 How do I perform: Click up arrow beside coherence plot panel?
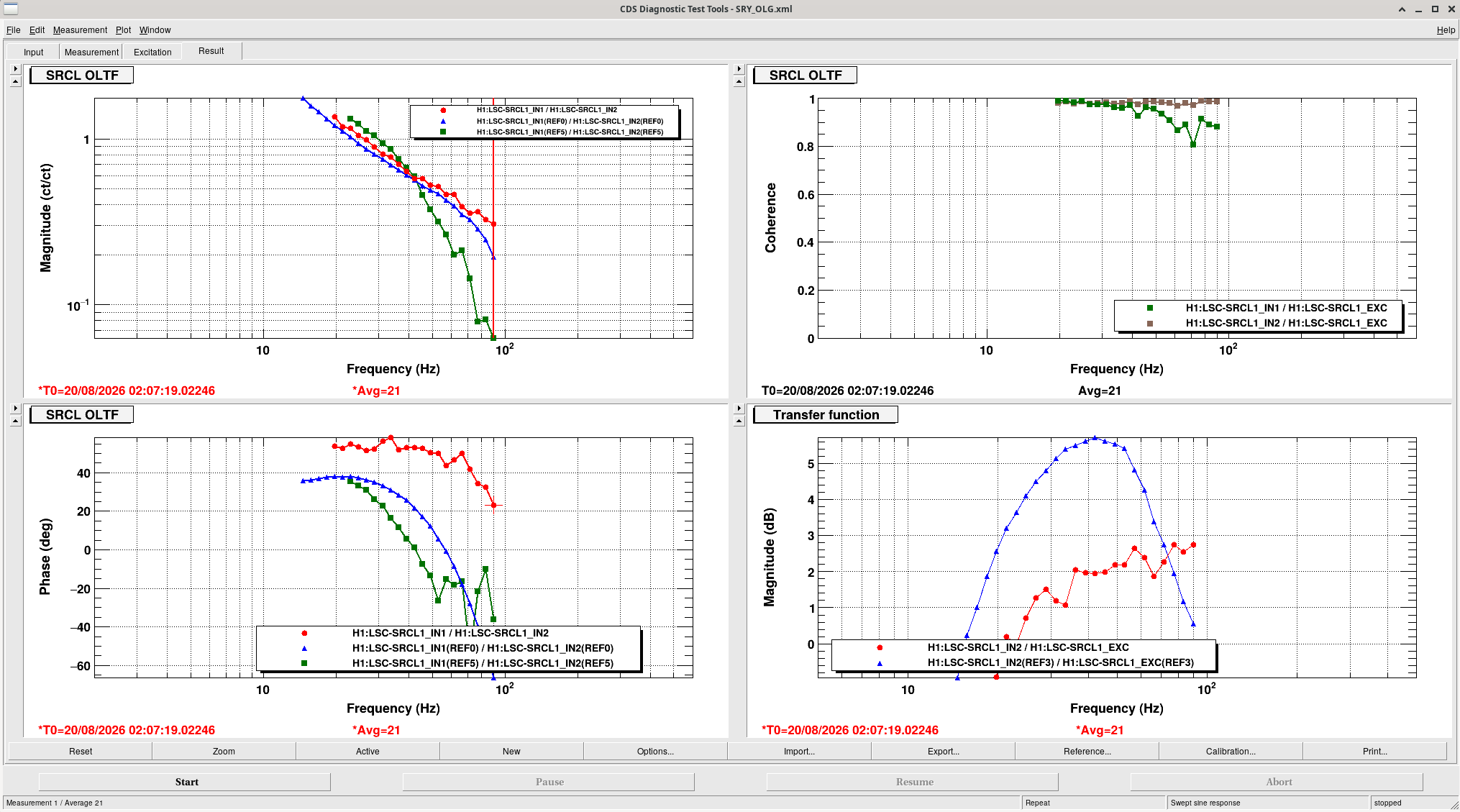(739, 81)
